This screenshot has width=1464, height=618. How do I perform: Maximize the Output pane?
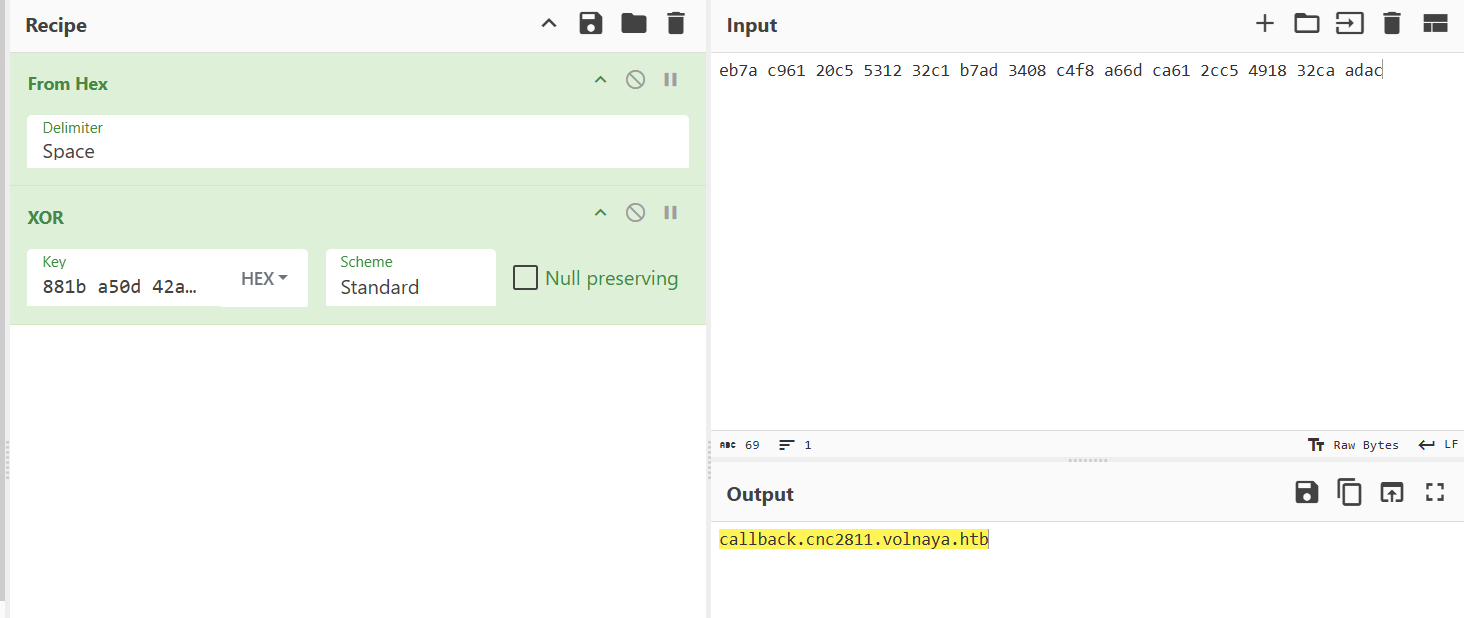tap(1434, 492)
